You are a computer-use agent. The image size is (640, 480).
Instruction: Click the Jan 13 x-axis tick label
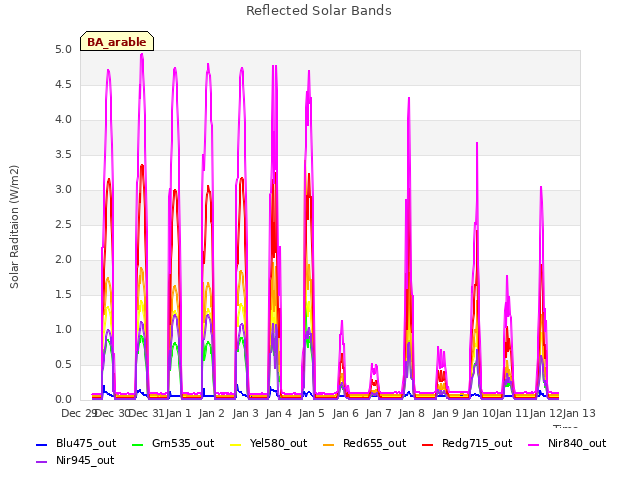(579, 413)
